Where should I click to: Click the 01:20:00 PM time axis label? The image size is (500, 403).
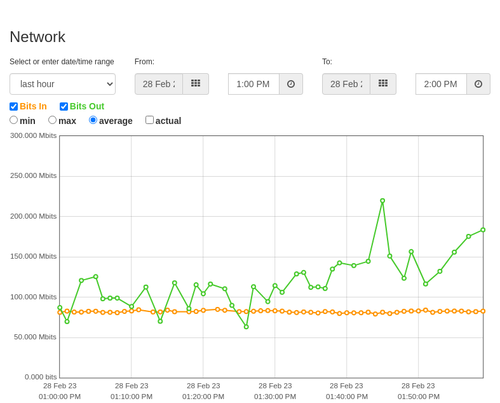pyautogui.click(x=203, y=397)
